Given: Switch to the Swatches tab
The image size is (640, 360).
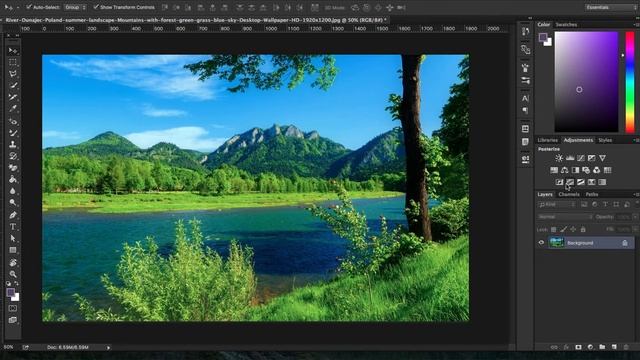Looking at the screenshot, I should pos(566,24).
